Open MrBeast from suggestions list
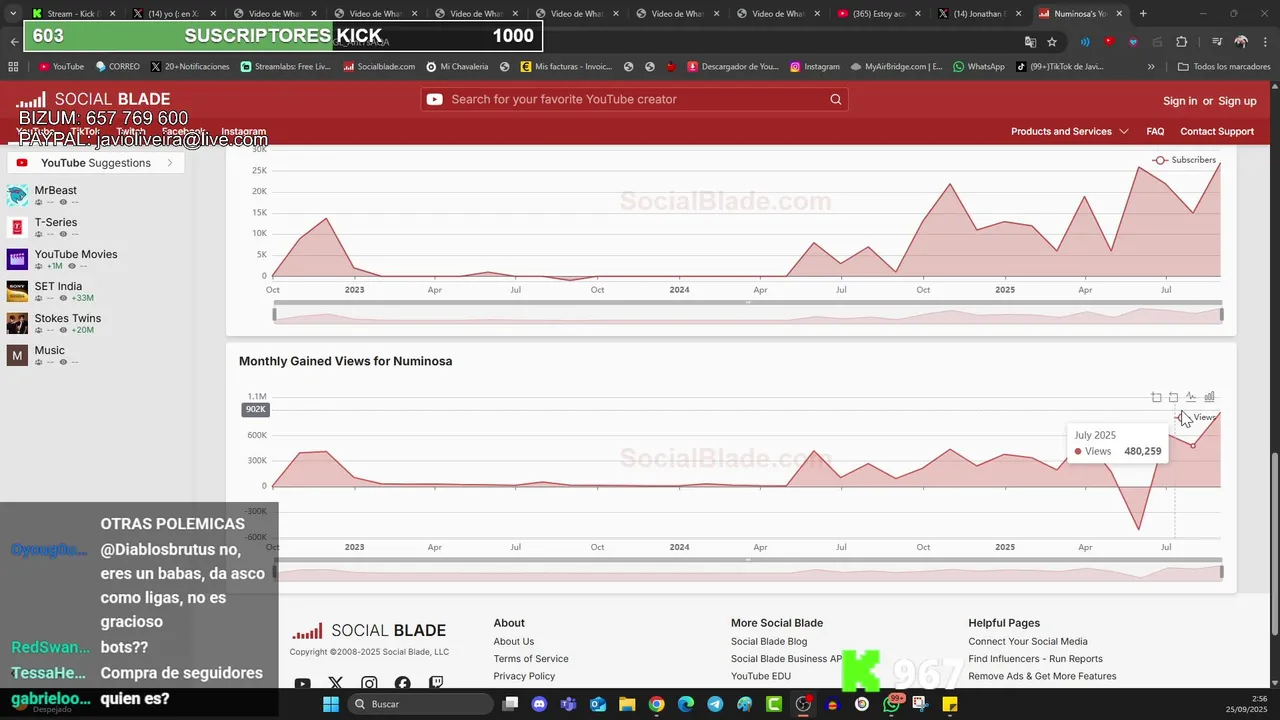The image size is (1280, 720). pyautogui.click(x=56, y=190)
